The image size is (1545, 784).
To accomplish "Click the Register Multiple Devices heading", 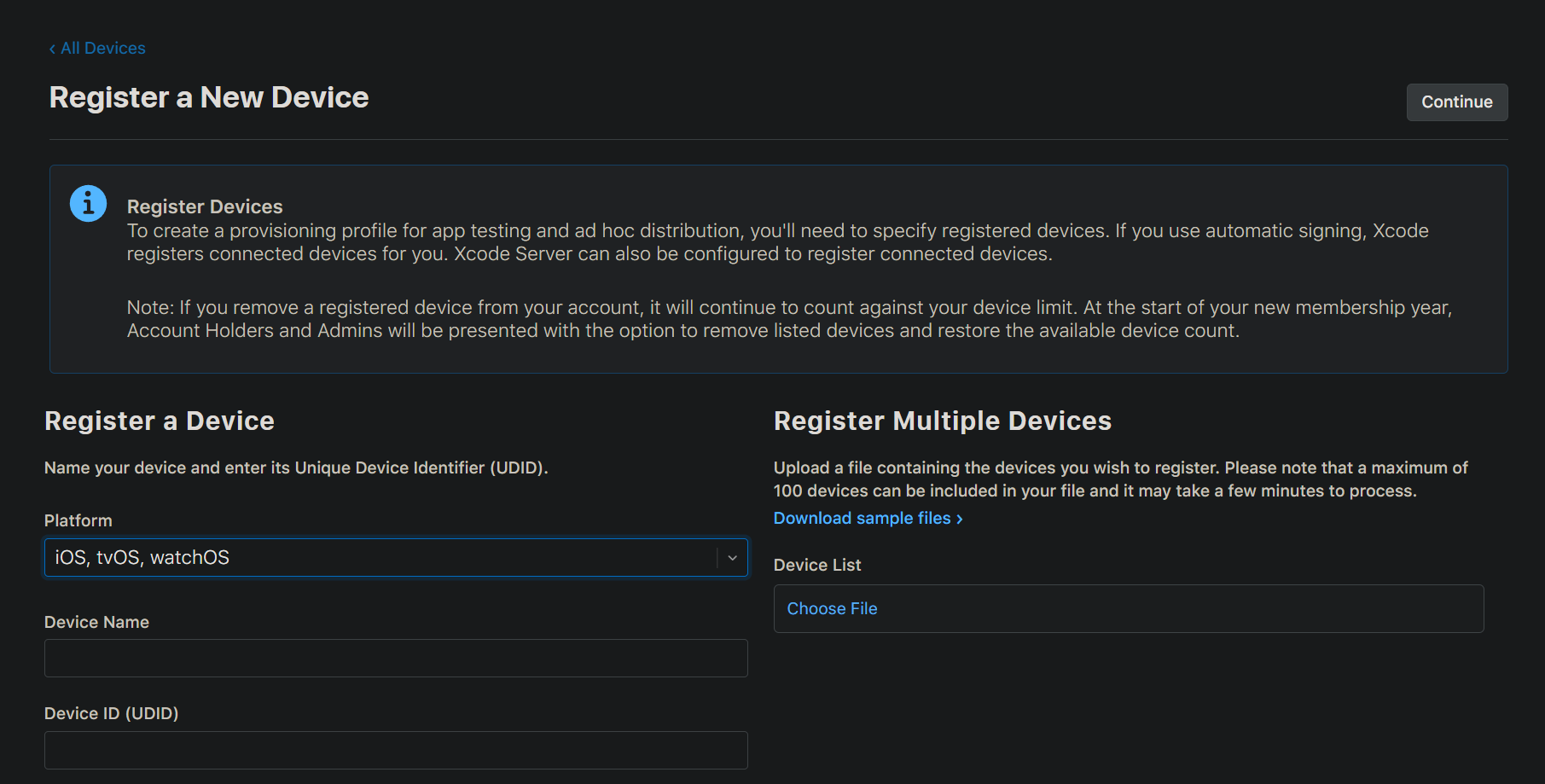I will [943, 421].
